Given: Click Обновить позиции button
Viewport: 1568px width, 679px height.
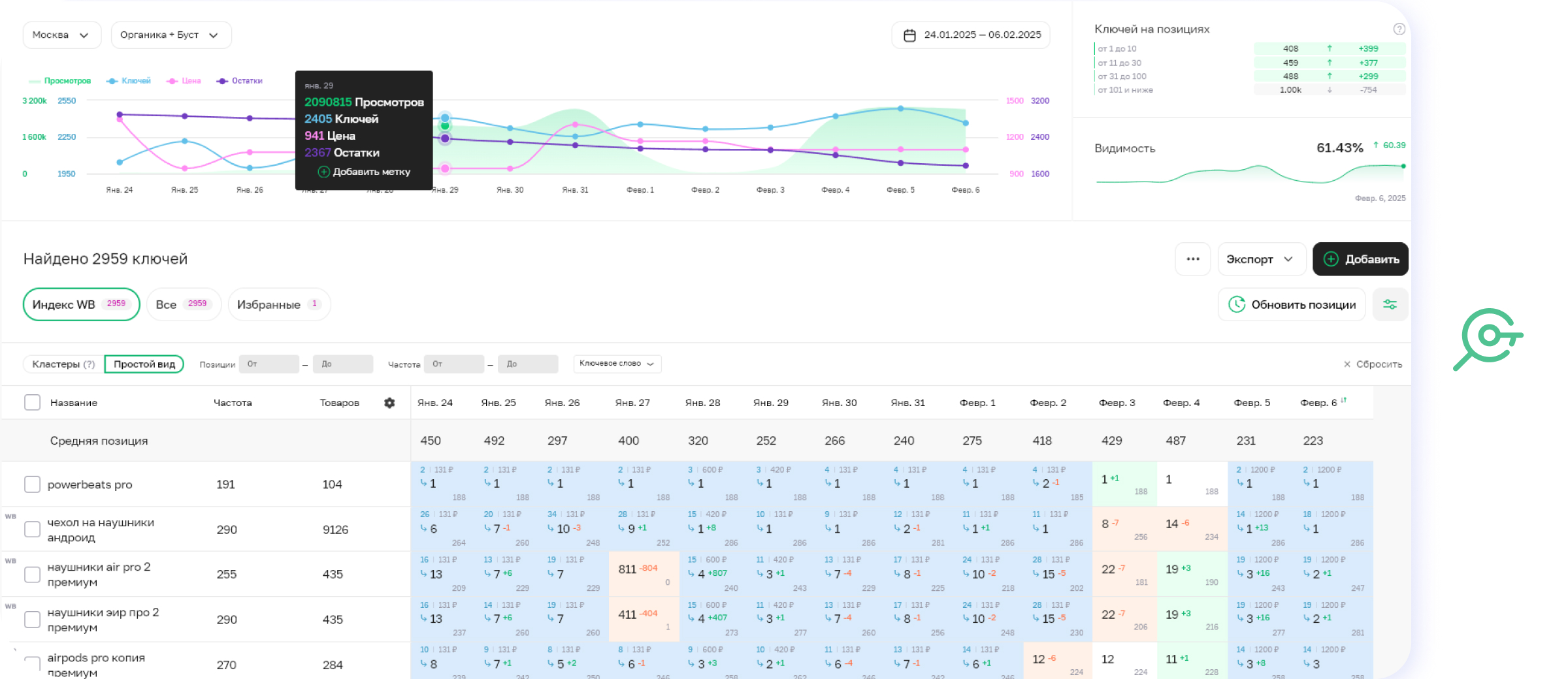Looking at the screenshot, I should point(1292,304).
